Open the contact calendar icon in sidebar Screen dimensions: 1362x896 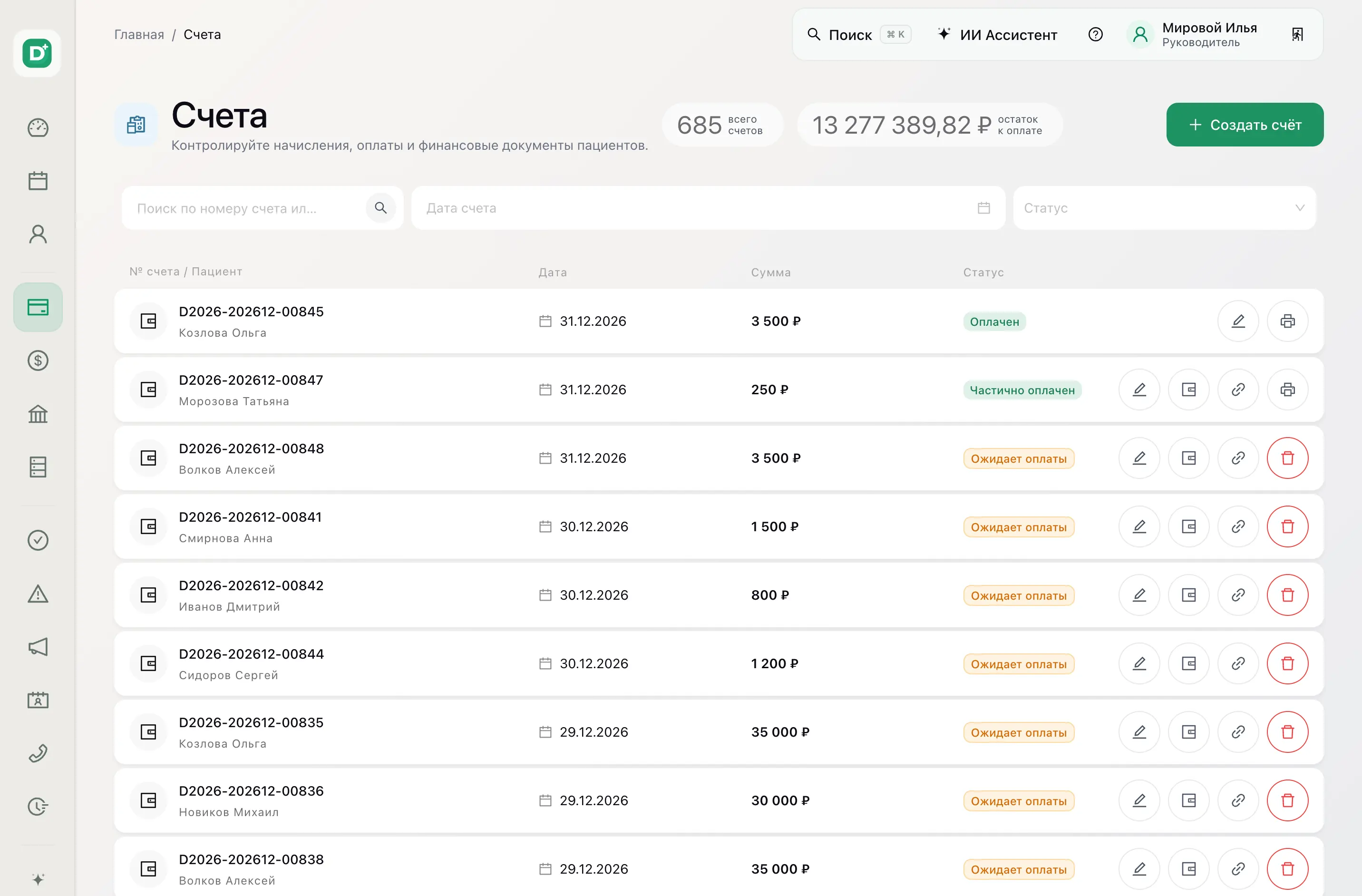click(38, 701)
